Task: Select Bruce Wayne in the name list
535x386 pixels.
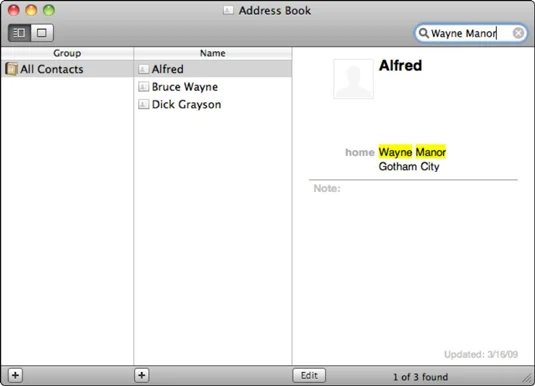Action: [213, 87]
